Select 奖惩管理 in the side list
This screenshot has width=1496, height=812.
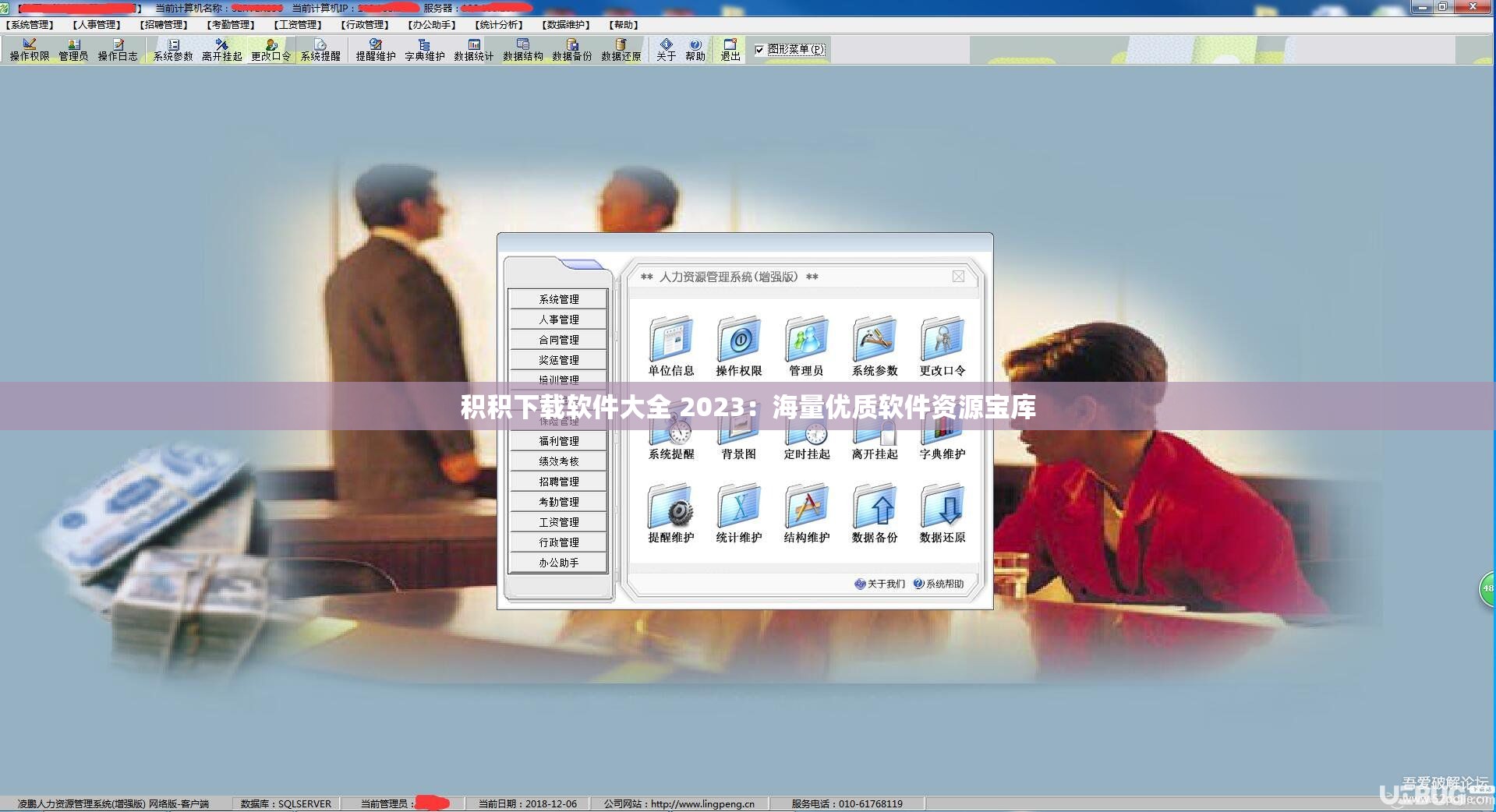click(558, 360)
